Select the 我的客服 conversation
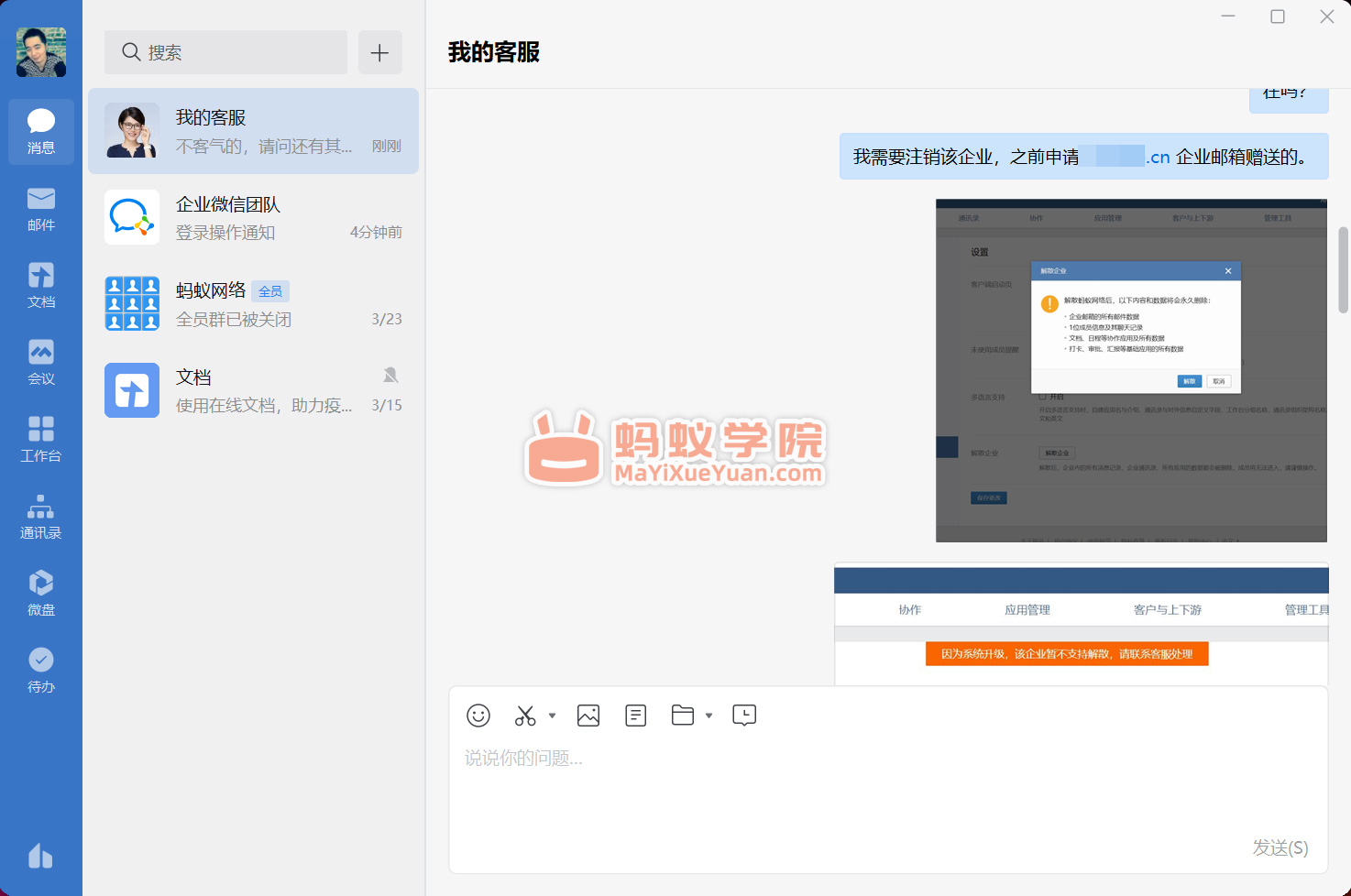The height and width of the screenshot is (896, 1351). tap(253, 131)
